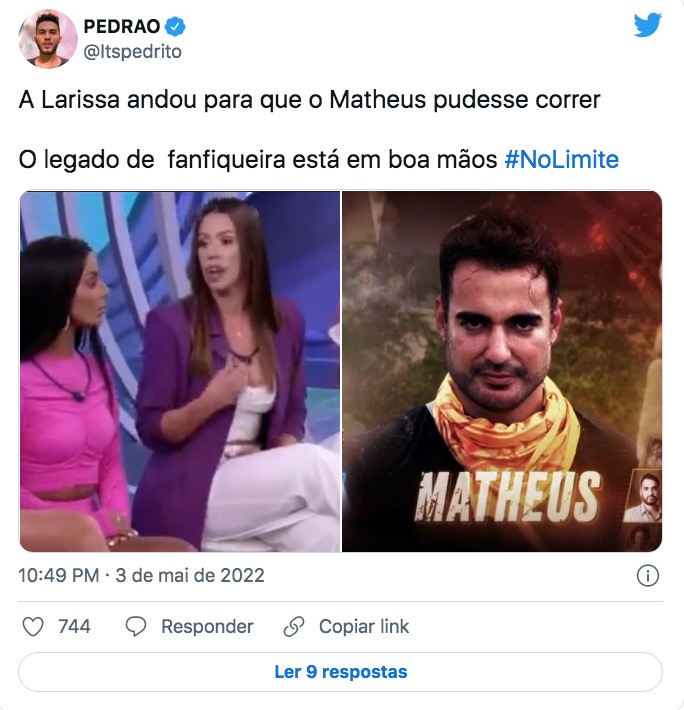Image resolution: width=684 pixels, height=710 pixels.
Task: Click the PEDRAO display name
Action: pyautogui.click(x=122, y=26)
